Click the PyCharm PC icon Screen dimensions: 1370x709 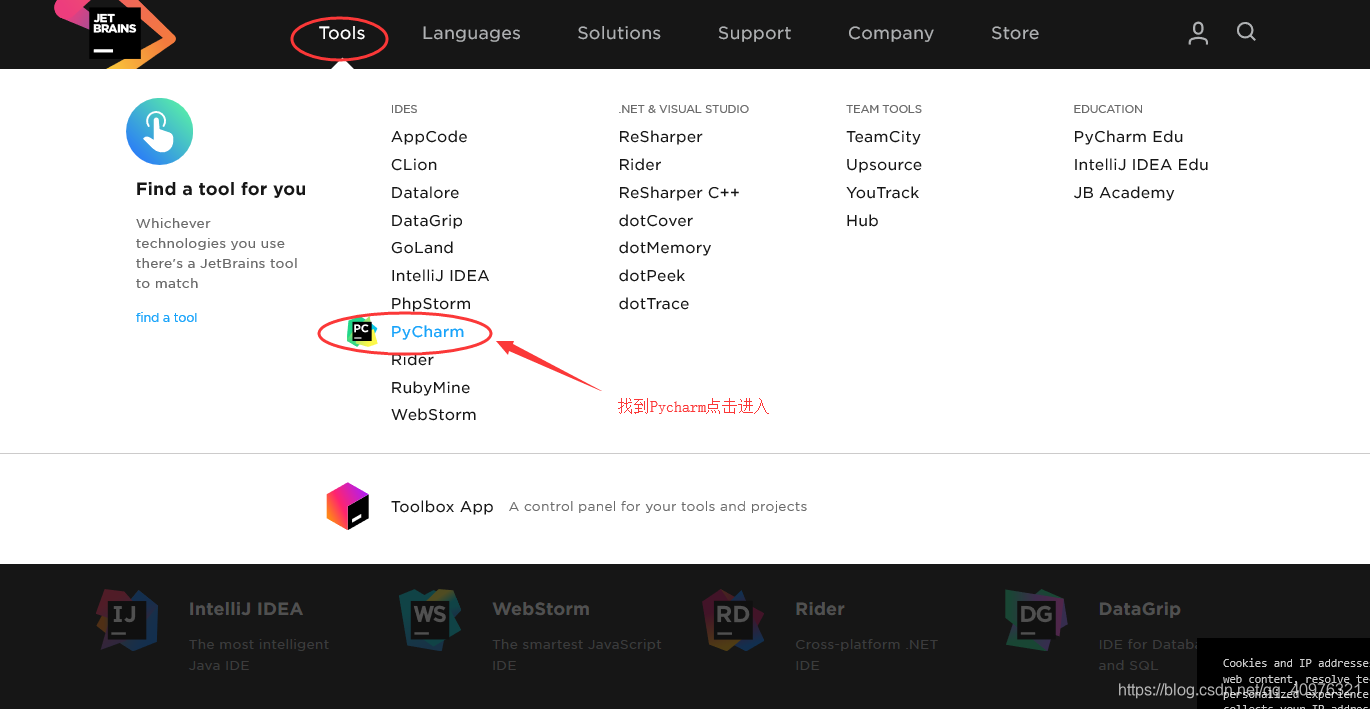tap(361, 331)
